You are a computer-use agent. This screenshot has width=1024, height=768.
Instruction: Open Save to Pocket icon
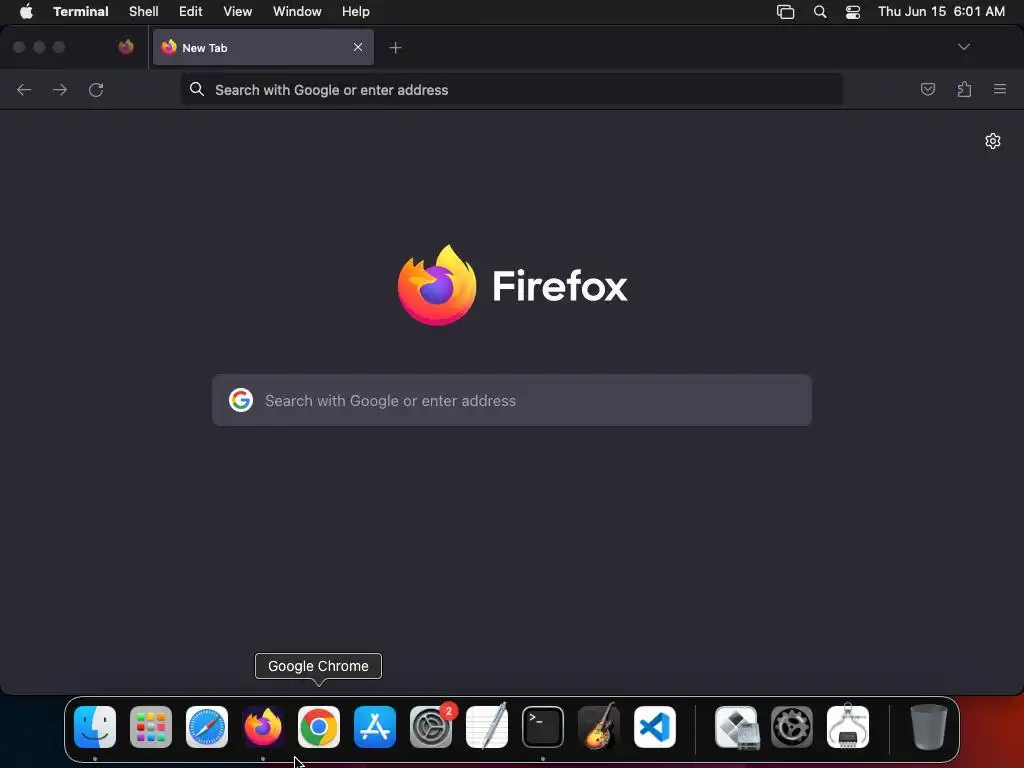coord(928,89)
